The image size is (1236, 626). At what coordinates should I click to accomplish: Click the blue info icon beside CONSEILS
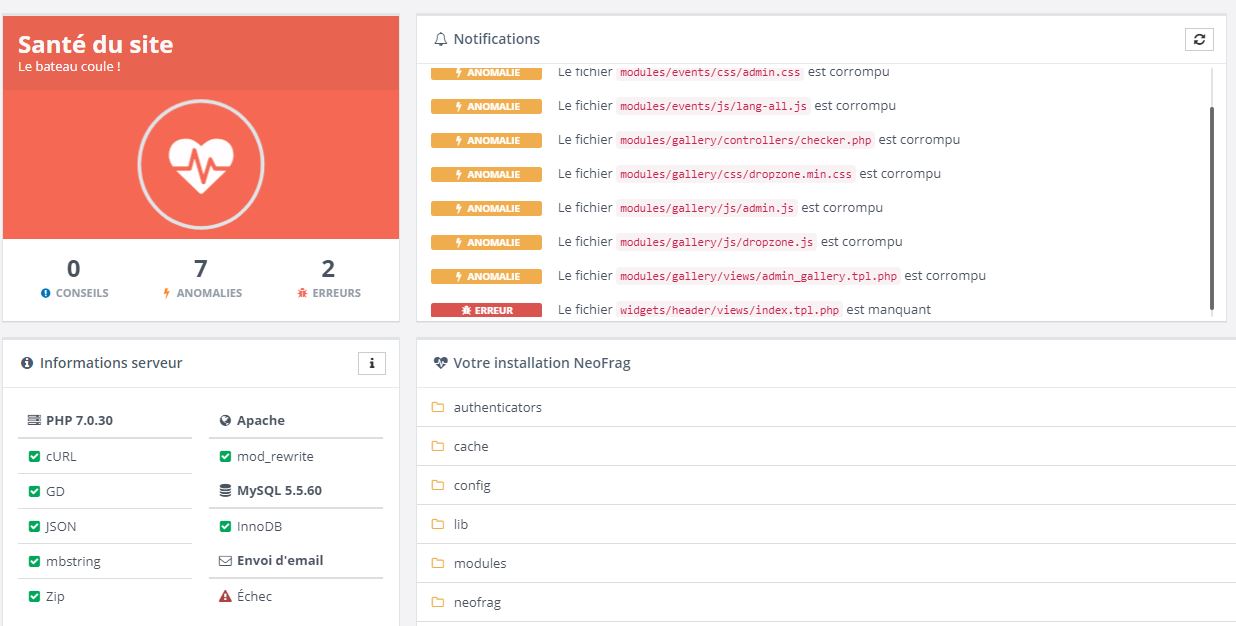[45, 293]
